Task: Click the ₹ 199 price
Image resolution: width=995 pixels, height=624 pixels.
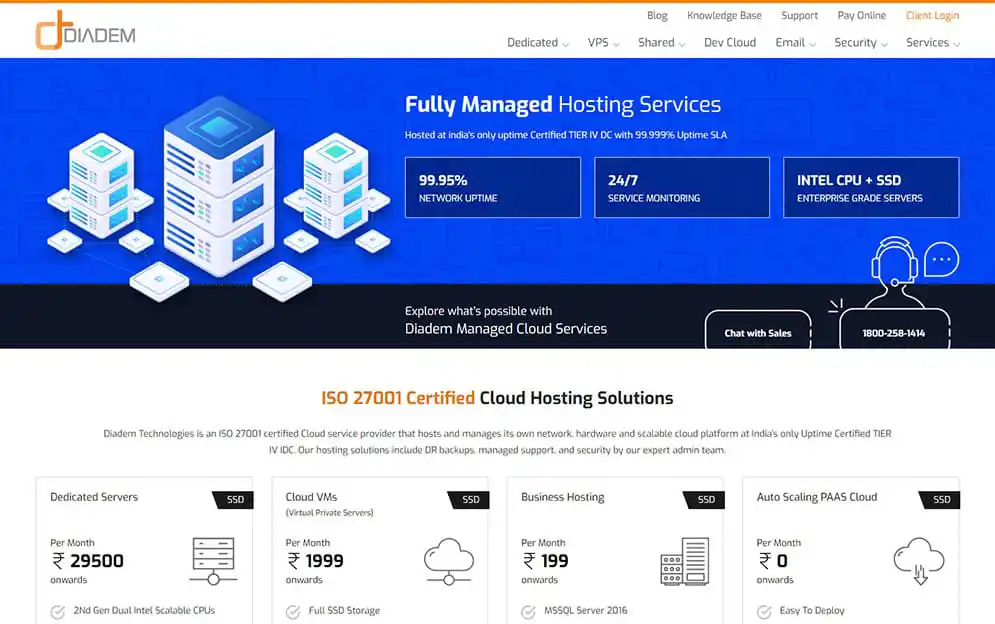Action: tap(545, 561)
